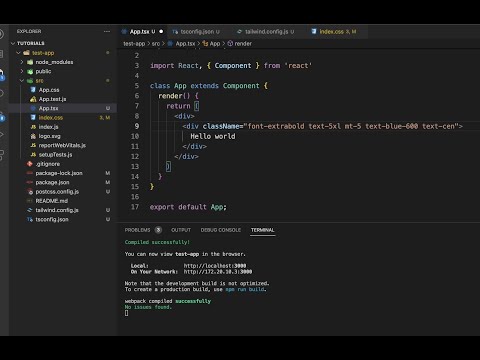Open the OUTPUT panel tab
Screen dimensions: 480x360
point(181,230)
